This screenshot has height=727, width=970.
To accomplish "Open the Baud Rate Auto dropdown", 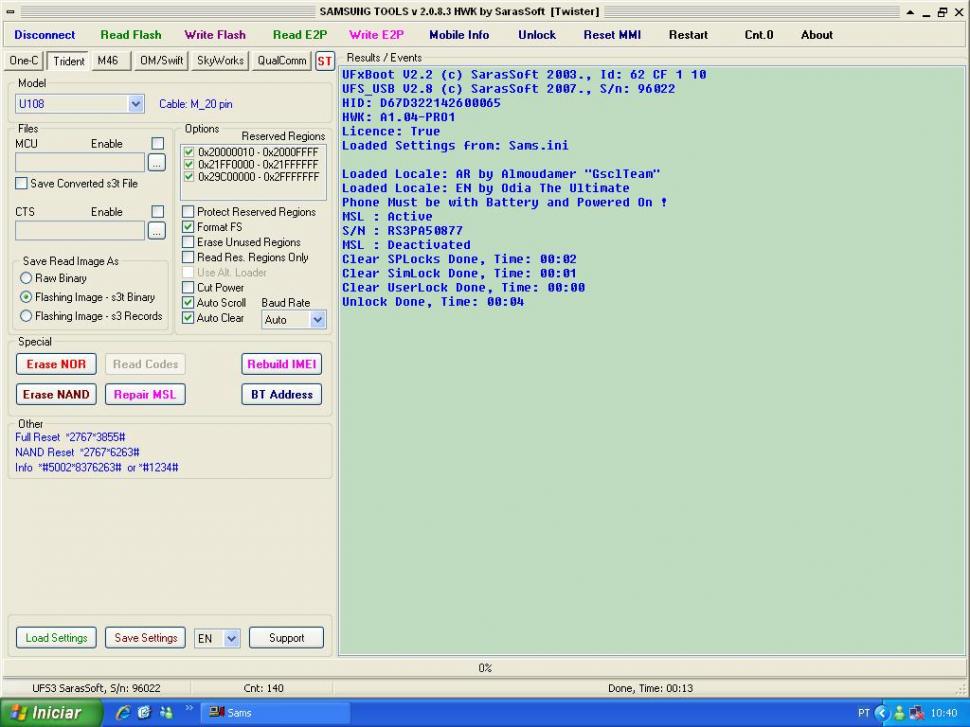I will pyautogui.click(x=317, y=320).
